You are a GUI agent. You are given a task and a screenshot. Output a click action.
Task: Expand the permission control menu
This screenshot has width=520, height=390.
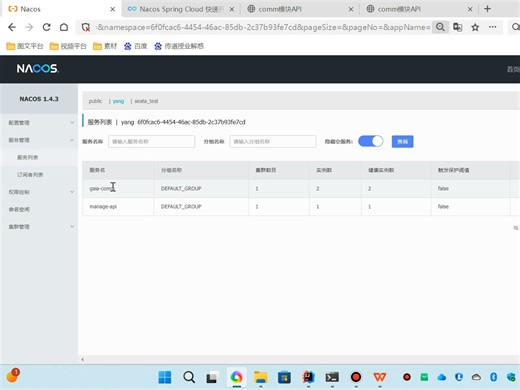39,192
